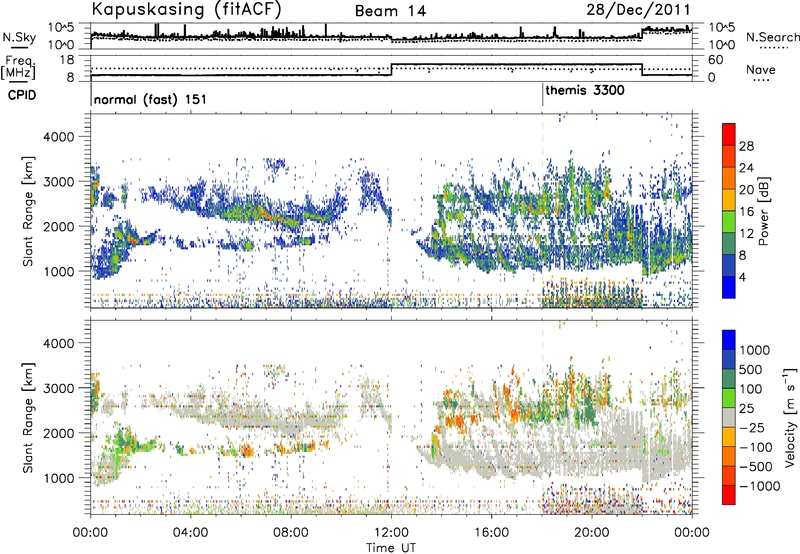Click the 500 tick on Velocity colorbar
The width and height of the screenshot is (800, 554).
coord(751,369)
